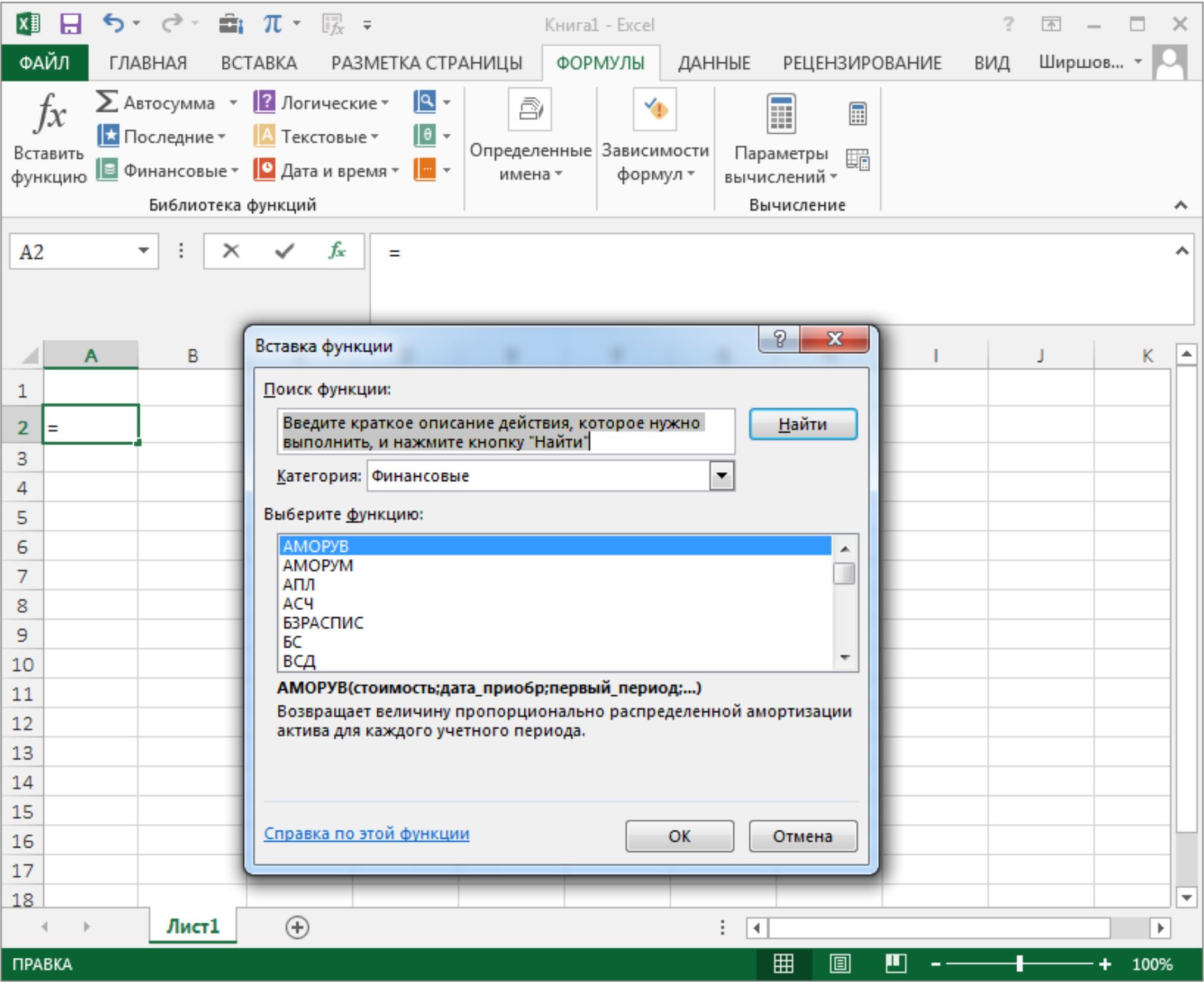Expand the Категория combo box
This screenshot has height=982, width=1204.
point(721,476)
